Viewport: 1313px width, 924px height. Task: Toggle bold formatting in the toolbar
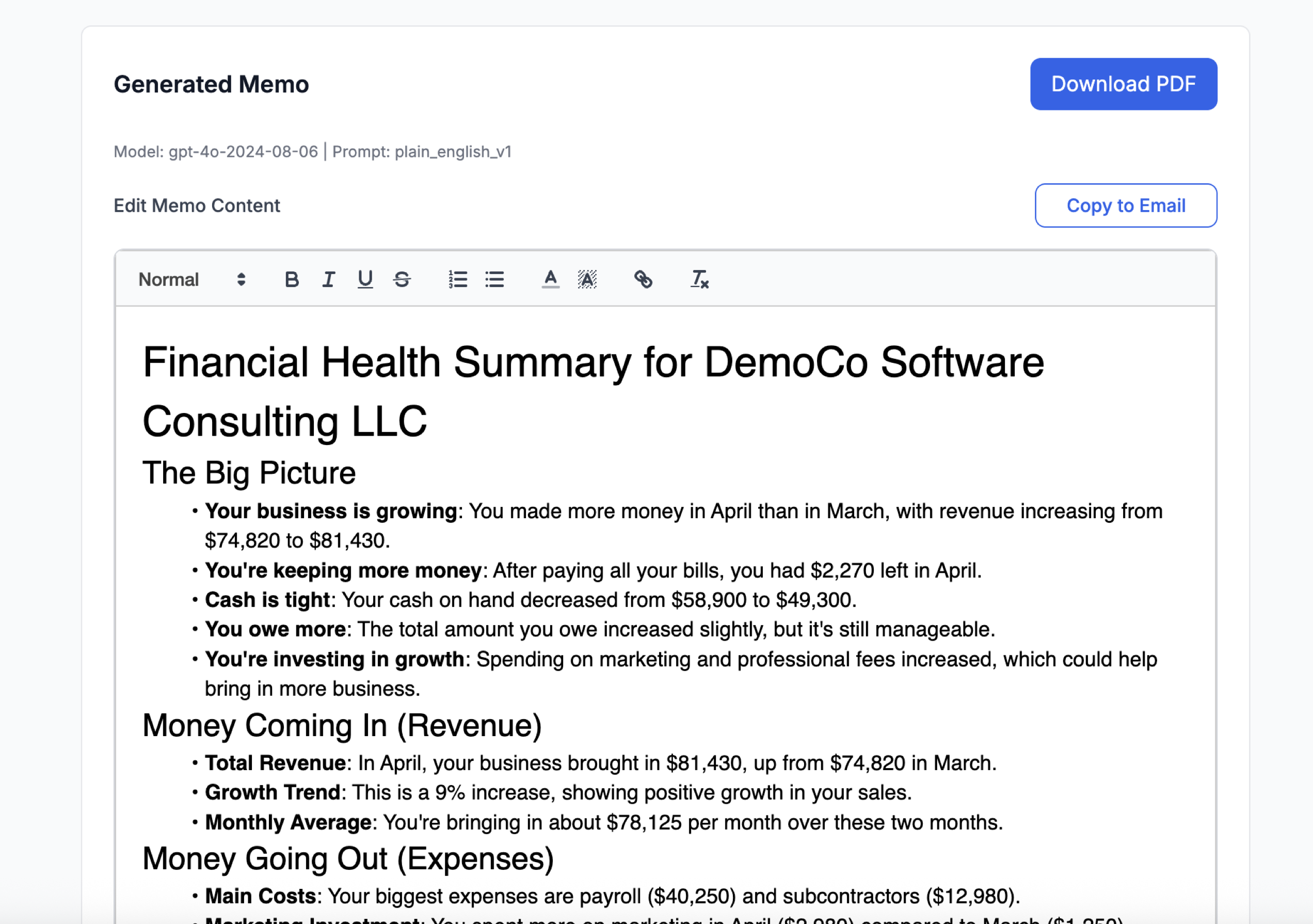[292, 280]
